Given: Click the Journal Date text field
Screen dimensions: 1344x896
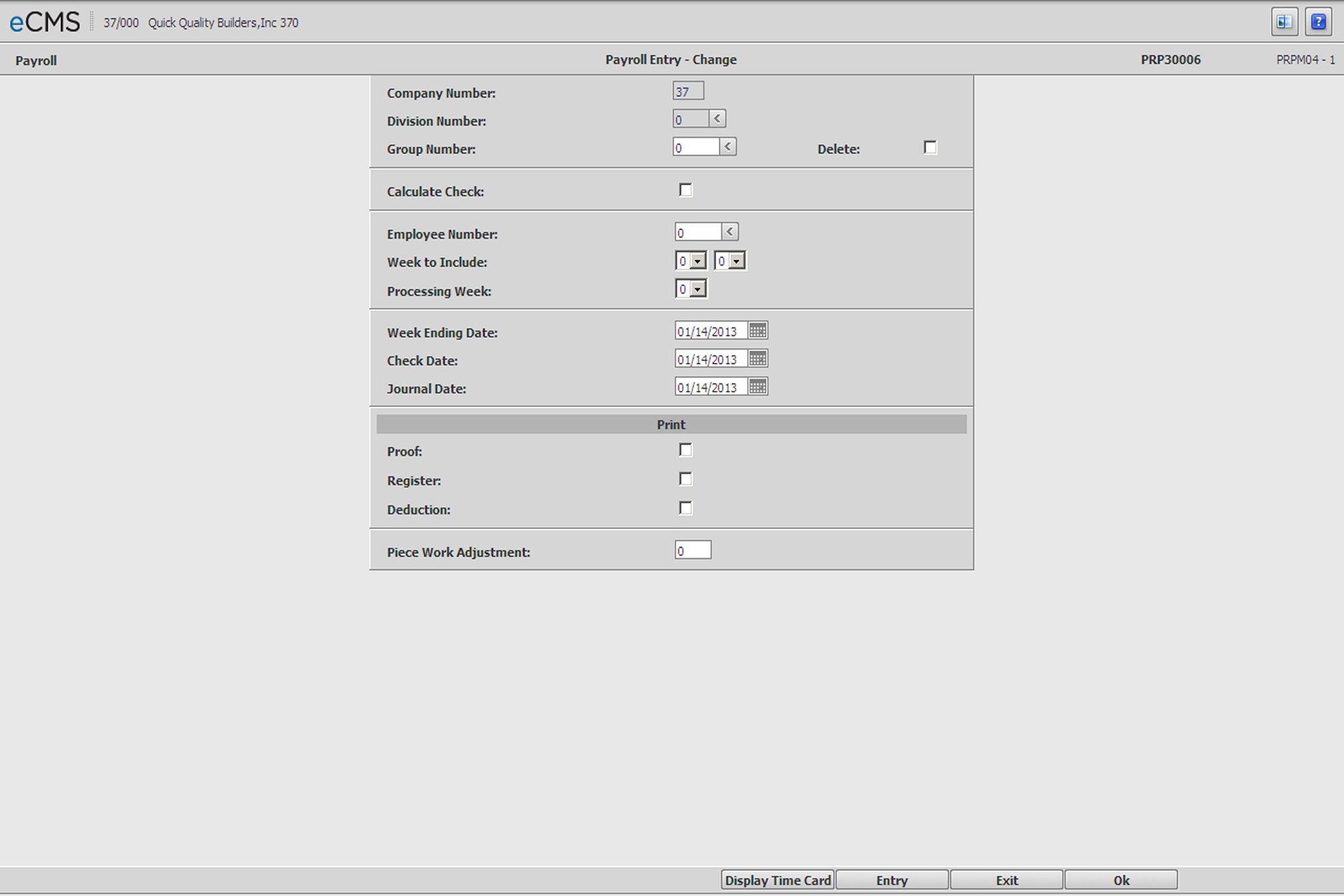Looking at the screenshot, I should 711,386.
